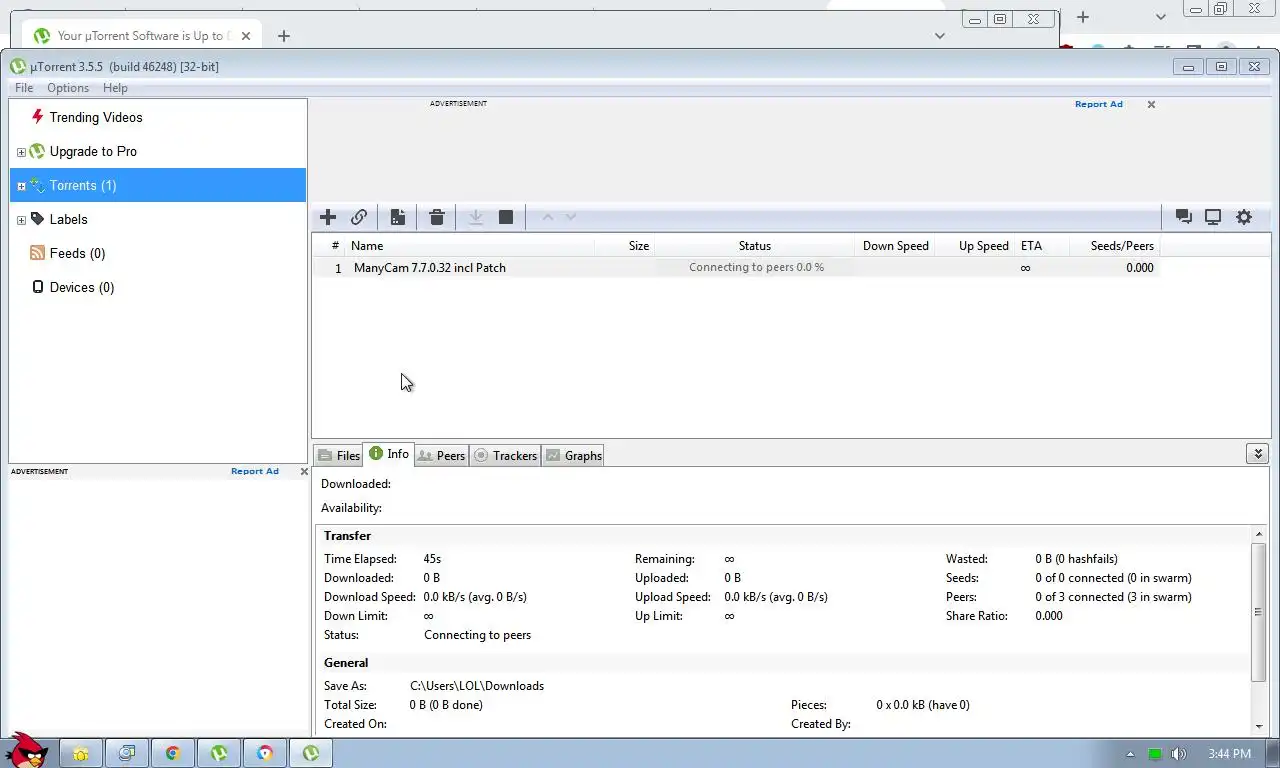This screenshot has height=768, width=1280.
Task: Click Move Up Queue arrow icon
Action: point(548,217)
